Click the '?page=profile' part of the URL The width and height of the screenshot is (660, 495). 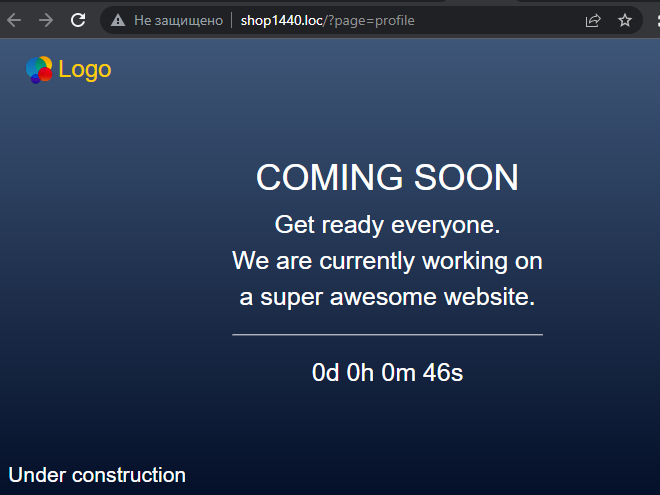coord(370,20)
